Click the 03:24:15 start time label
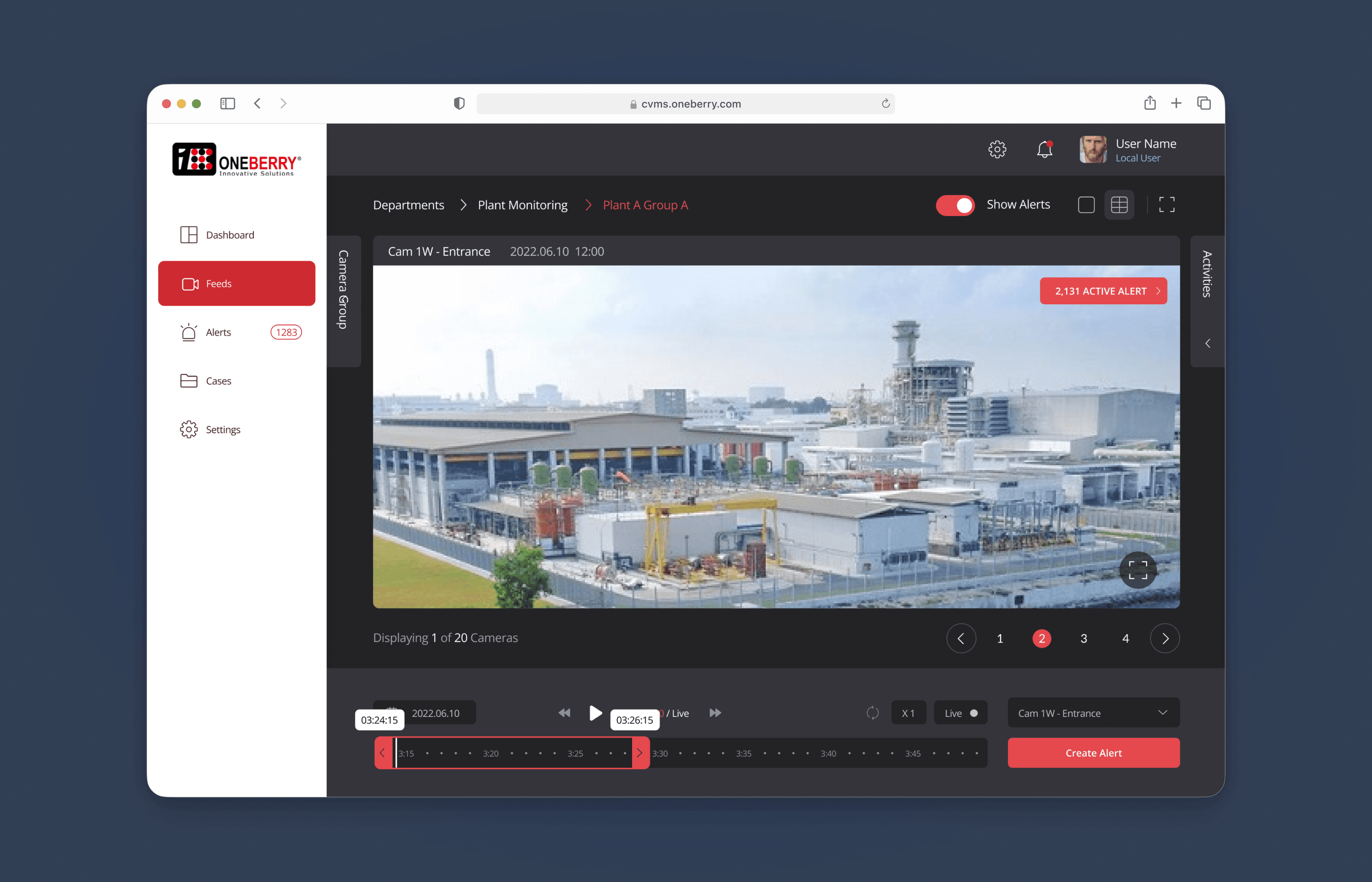 [x=379, y=720]
